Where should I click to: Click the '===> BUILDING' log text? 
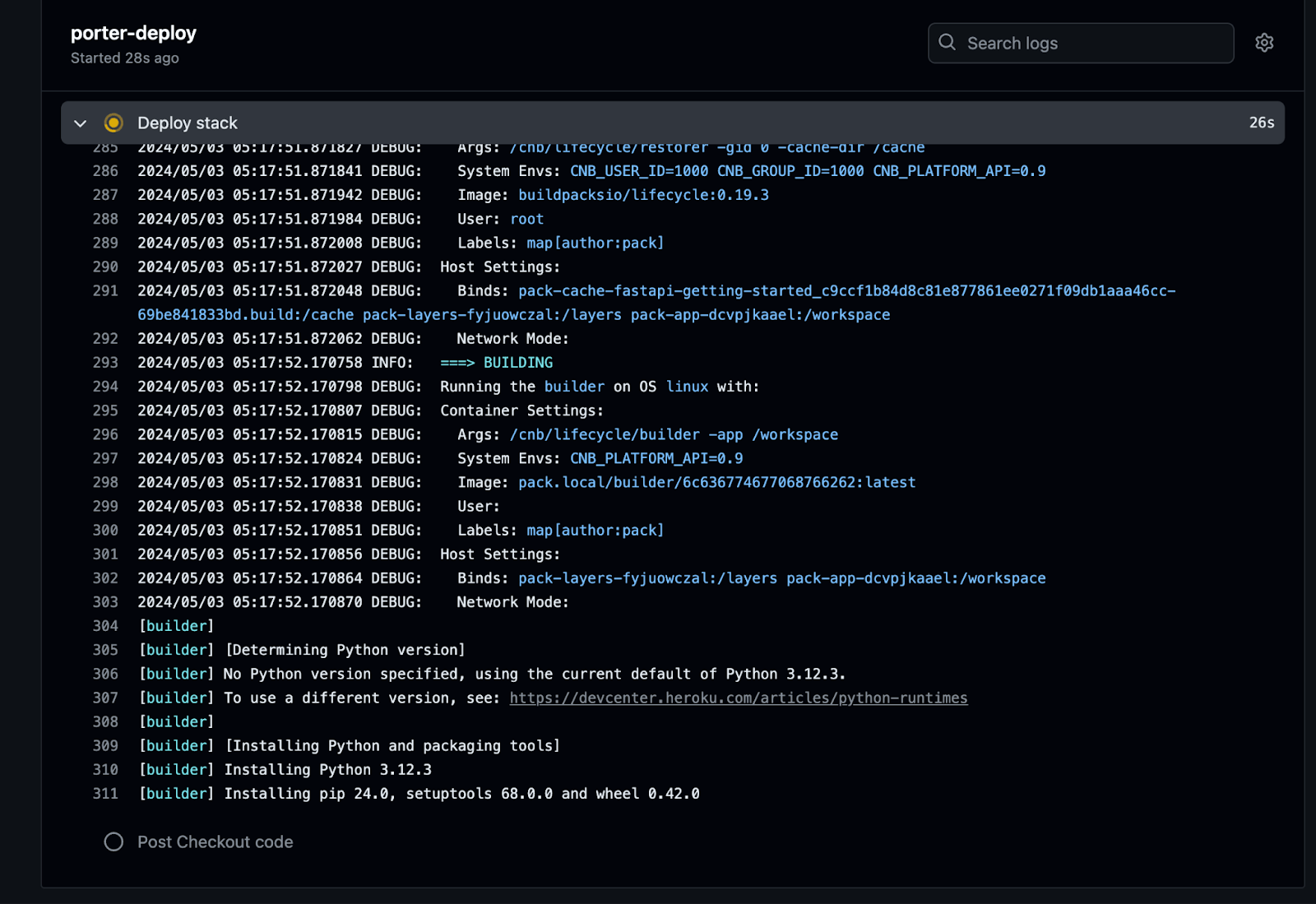[x=497, y=363]
